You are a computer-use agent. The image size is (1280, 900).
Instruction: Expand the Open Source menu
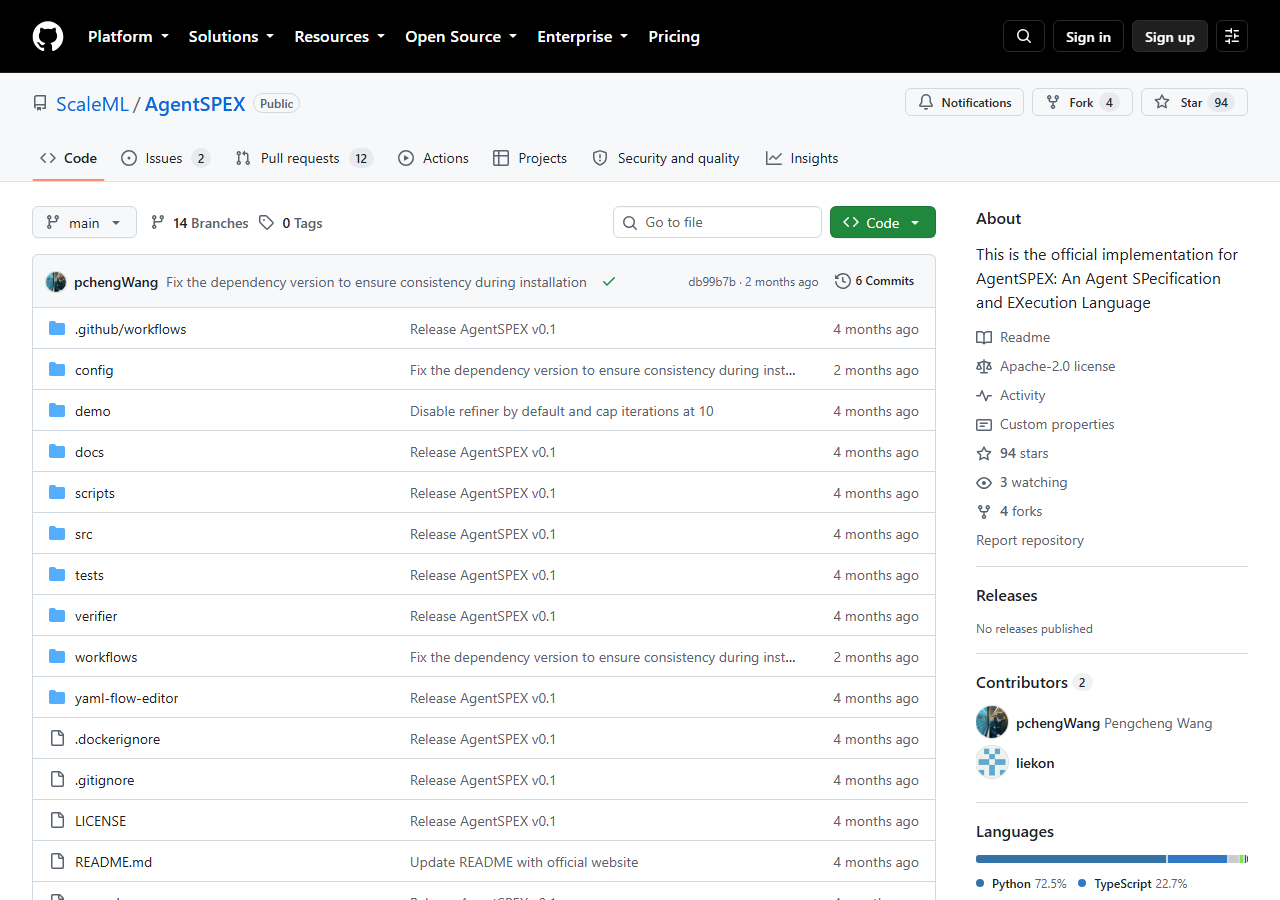[x=461, y=36]
